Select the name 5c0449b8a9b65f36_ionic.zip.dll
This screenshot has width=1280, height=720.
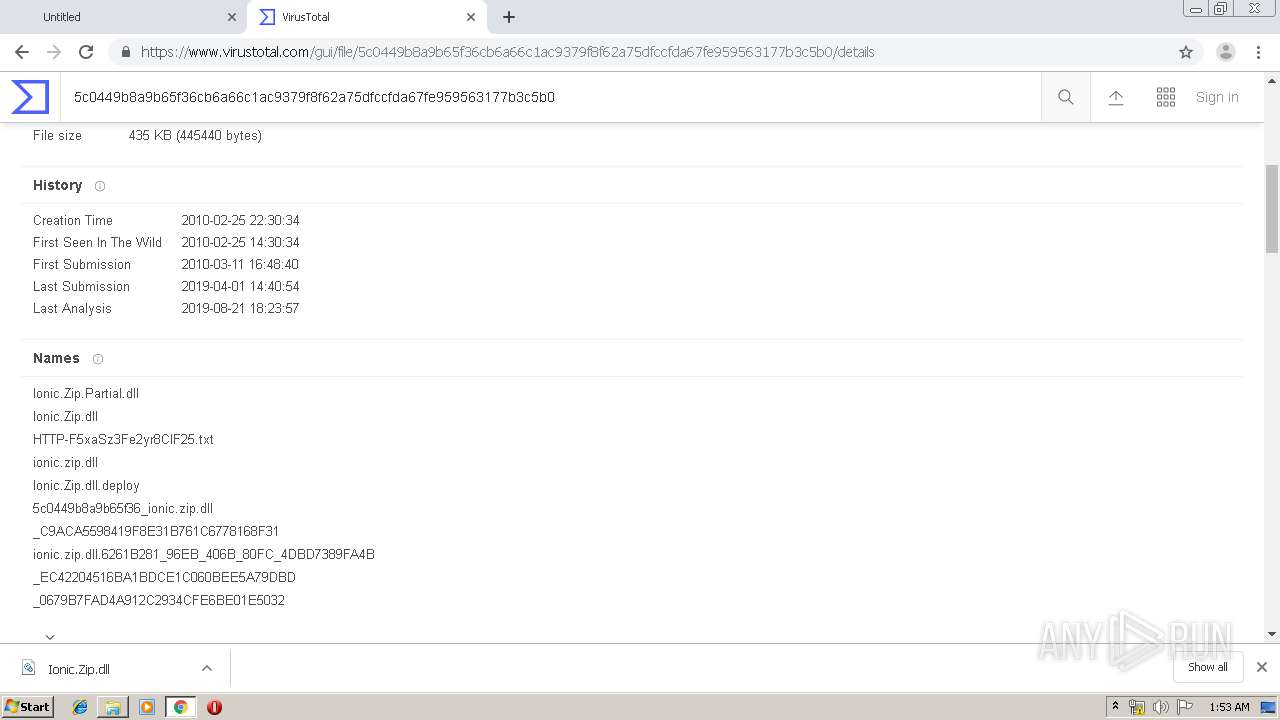[x=123, y=509]
